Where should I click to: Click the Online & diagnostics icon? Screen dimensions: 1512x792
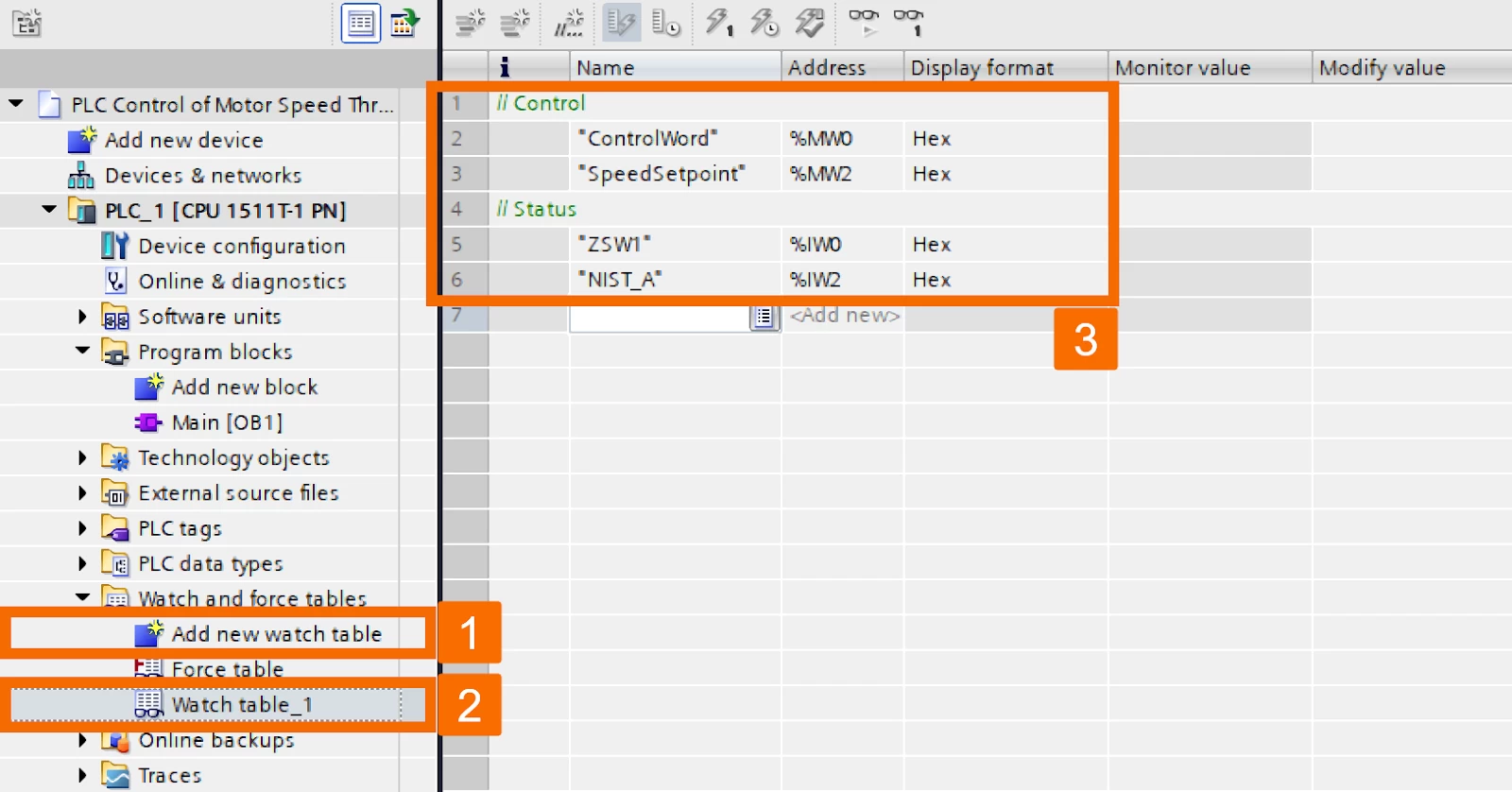tap(114, 281)
